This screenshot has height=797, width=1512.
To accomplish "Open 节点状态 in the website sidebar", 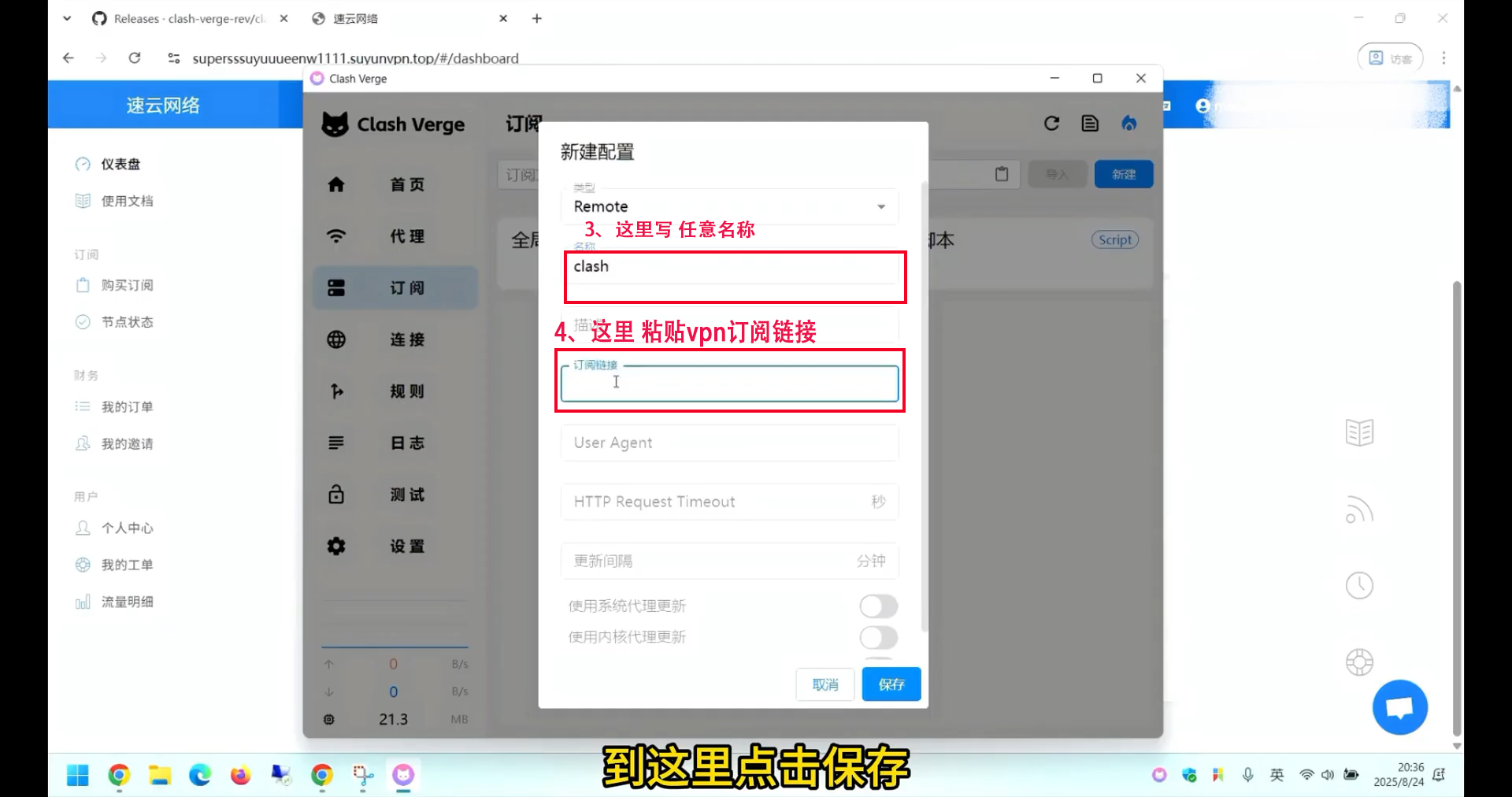I will click(126, 322).
